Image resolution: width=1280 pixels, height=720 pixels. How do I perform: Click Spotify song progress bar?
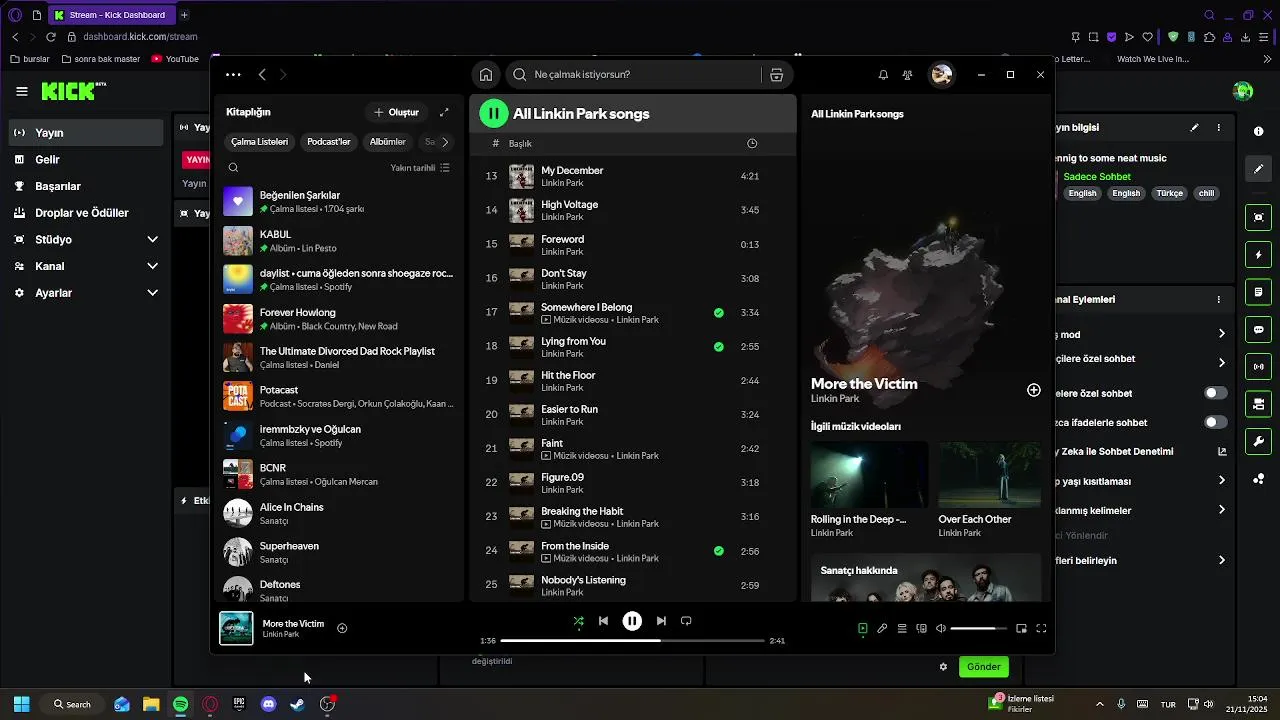tap(632, 641)
